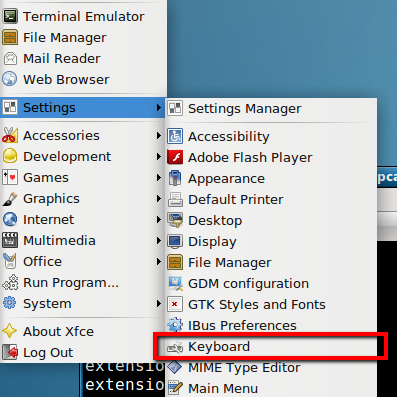Click the Keyboard icon
This screenshot has height=397, width=397.
(x=175, y=347)
